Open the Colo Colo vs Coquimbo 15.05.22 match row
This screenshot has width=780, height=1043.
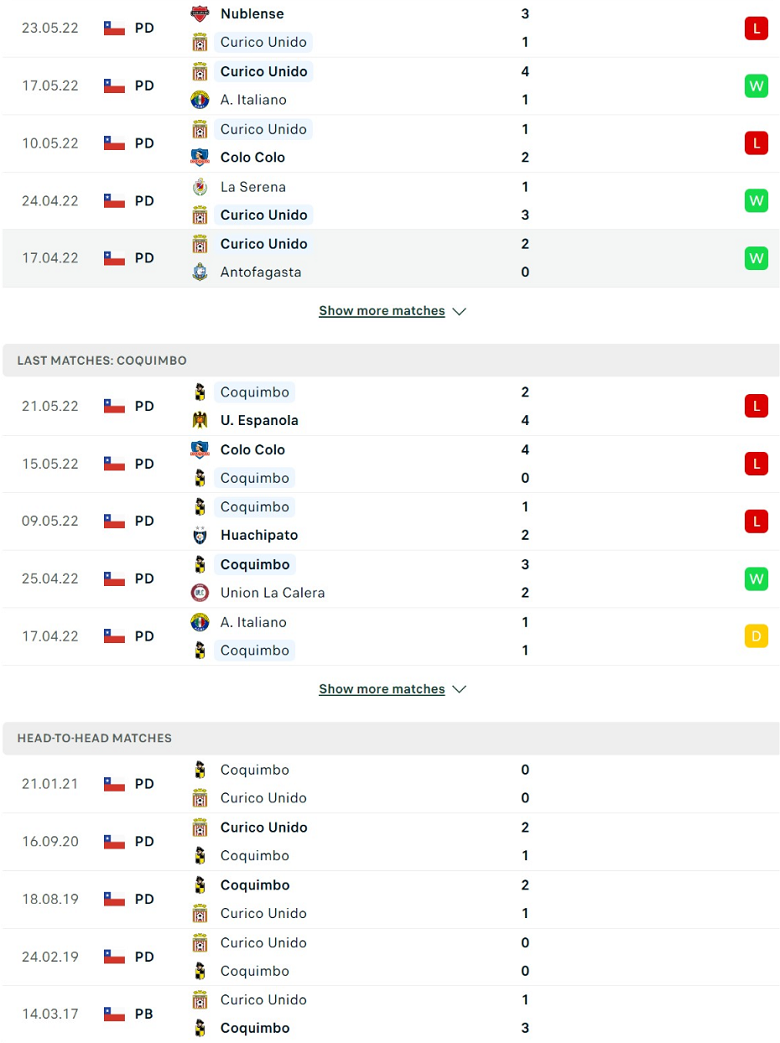[x=390, y=464]
